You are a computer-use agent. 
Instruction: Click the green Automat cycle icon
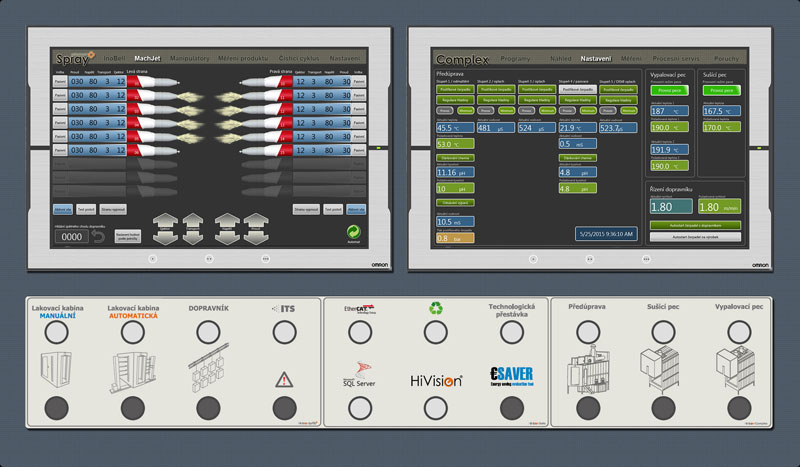[352, 231]
